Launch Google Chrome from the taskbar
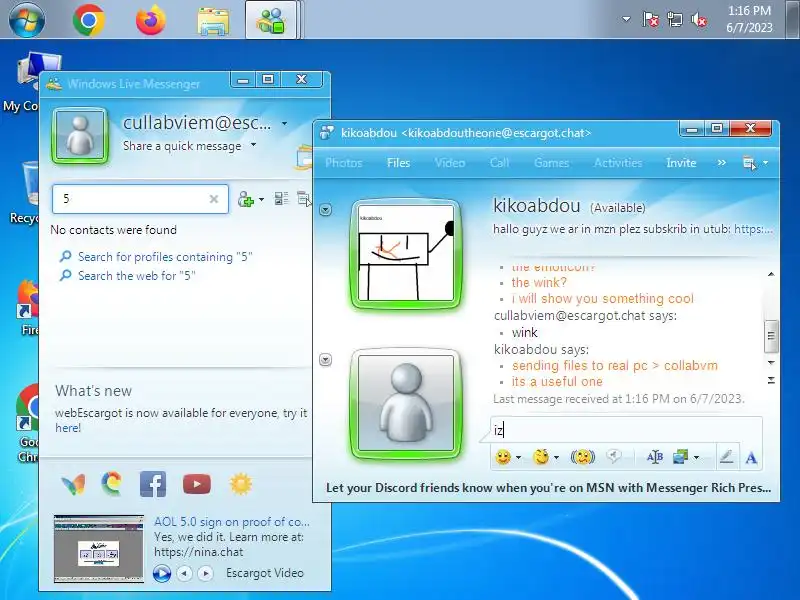The image size is (800, 600). coord(89,20)
